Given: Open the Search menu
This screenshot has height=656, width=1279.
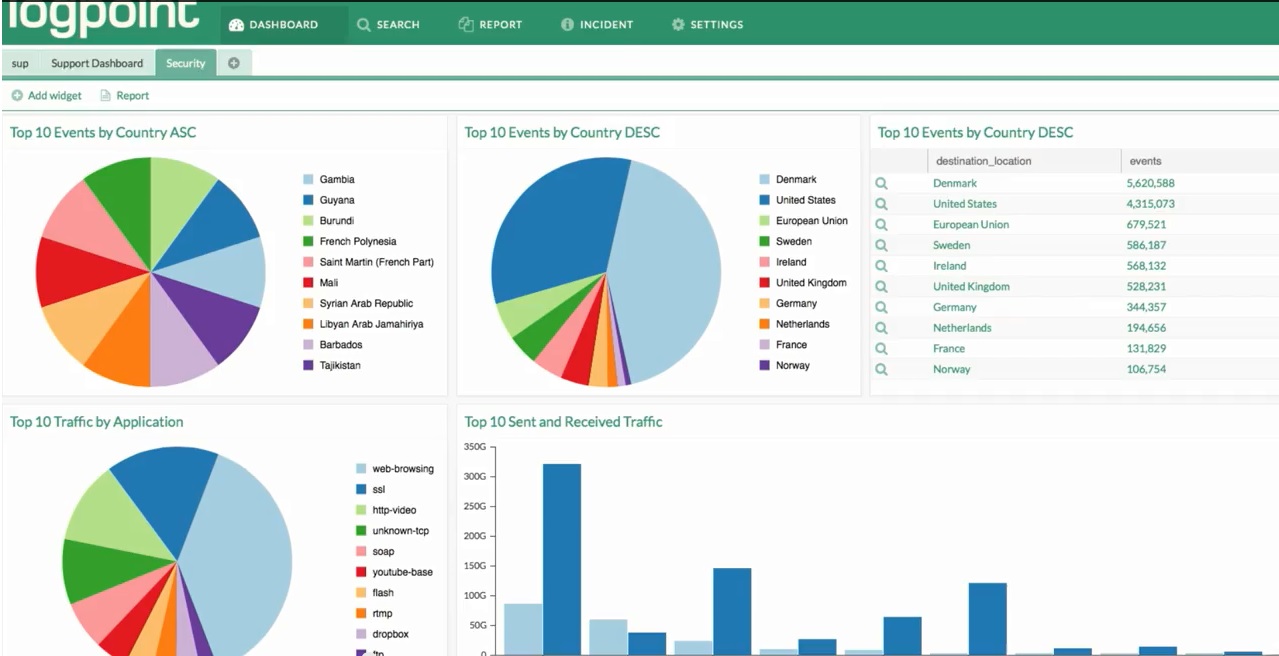Looking at the screenshot, I should click(x=388, y=24).
